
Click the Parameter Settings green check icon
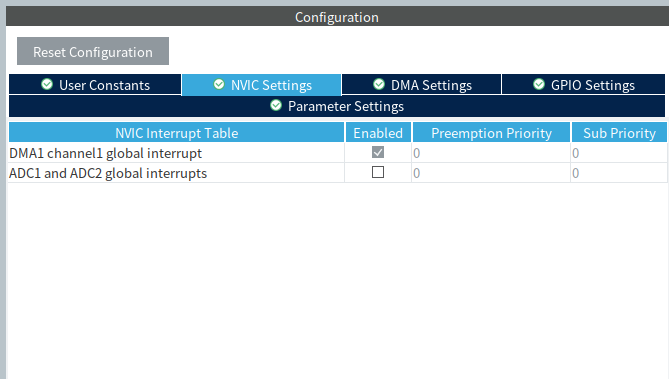pyautogui.click(x=276, y=105)
